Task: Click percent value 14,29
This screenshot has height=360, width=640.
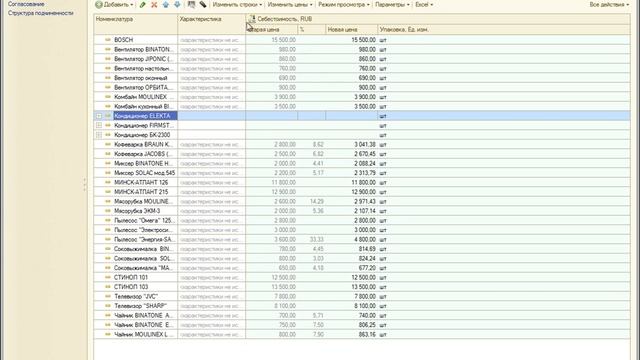Action: [317, 202]
